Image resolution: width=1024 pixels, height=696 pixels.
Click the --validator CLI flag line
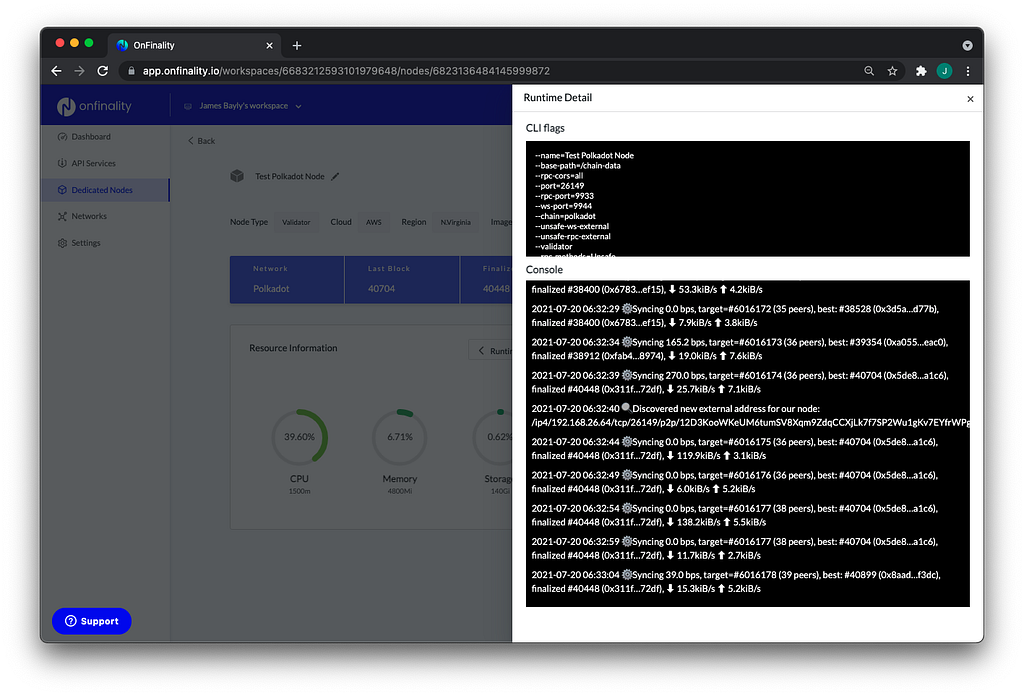[553, 247]
